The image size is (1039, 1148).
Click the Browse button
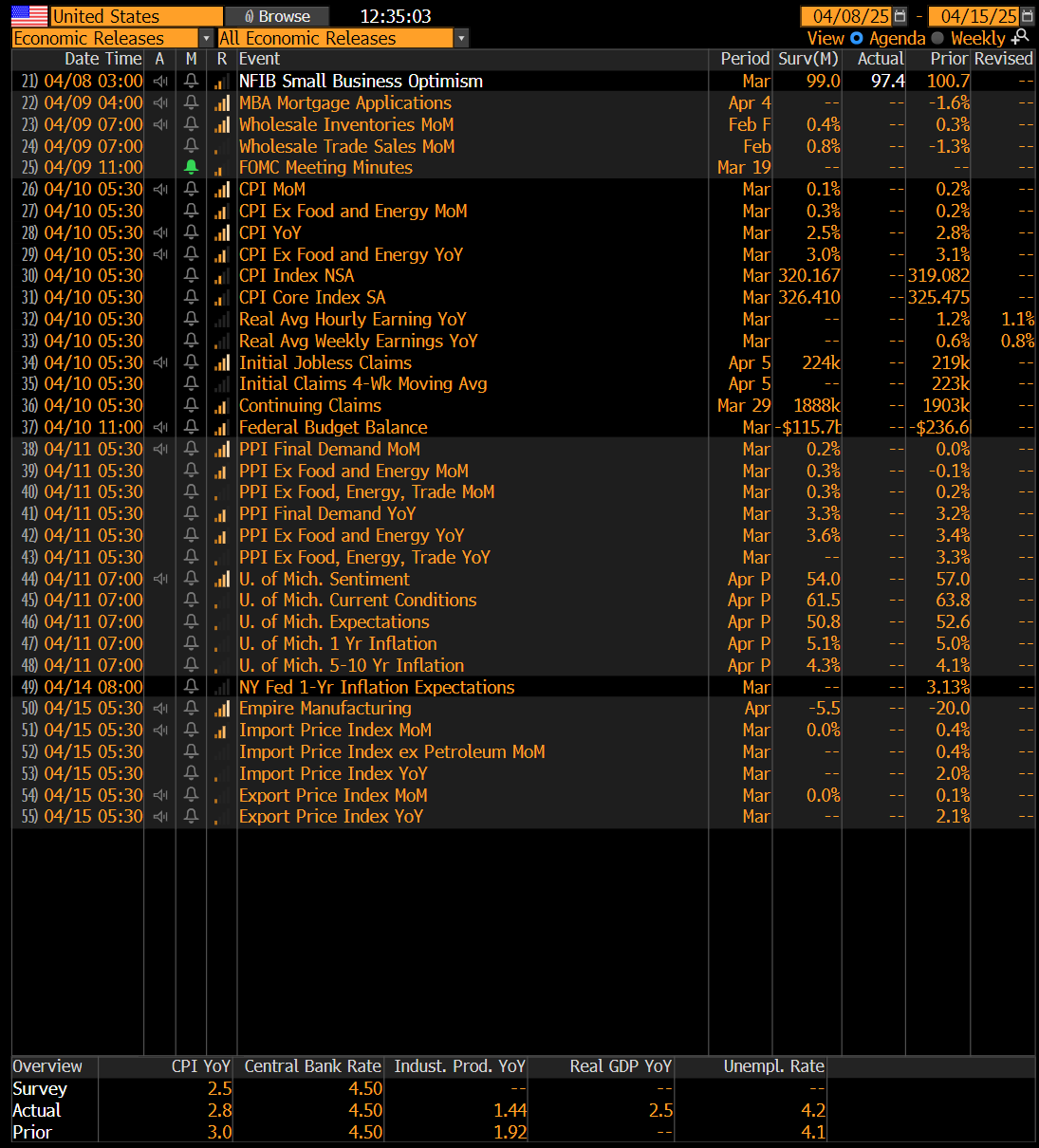(x=277, y=16)
